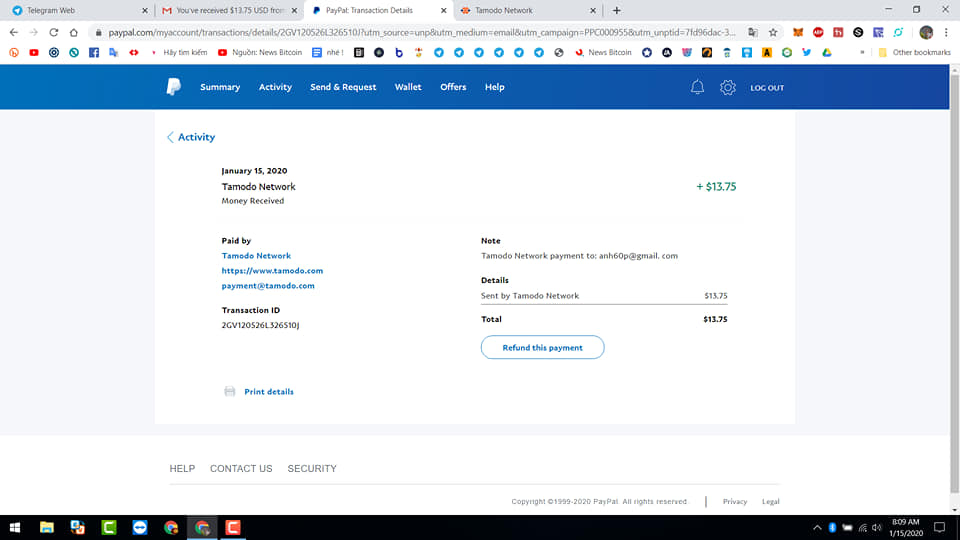Open Offers in PayPal navigation
Viewport: 960px width, 540px height.
click(x=453, y=87)
